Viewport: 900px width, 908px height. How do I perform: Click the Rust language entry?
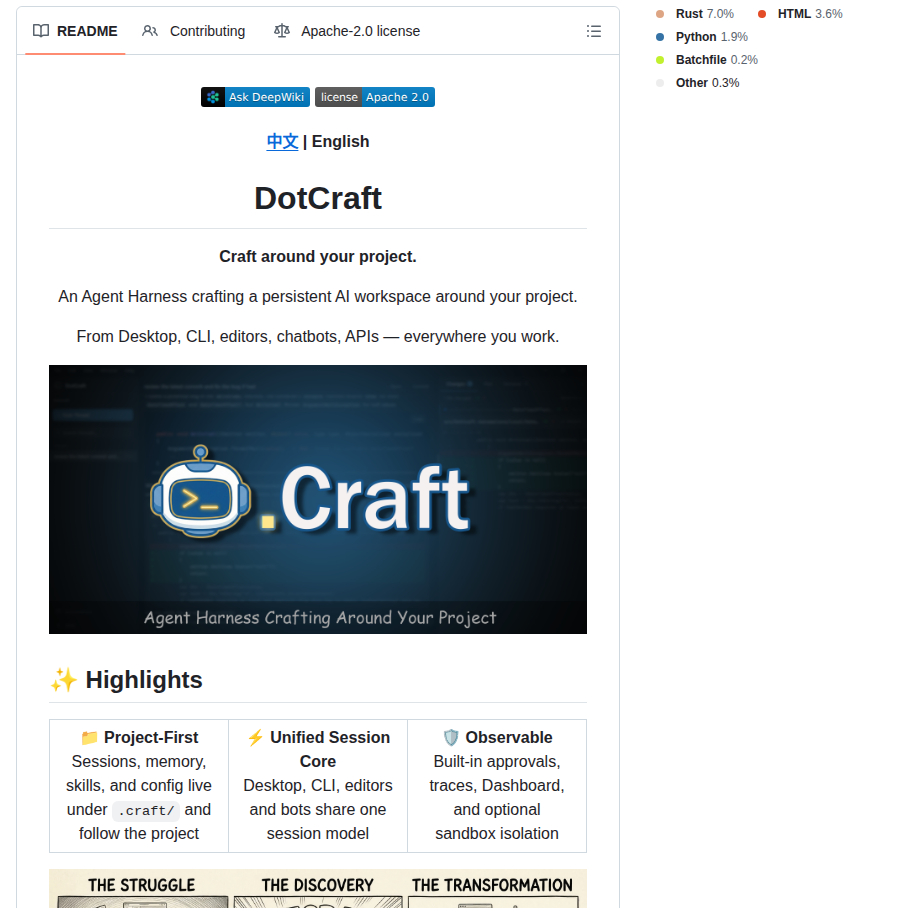[x=695, y=14]
